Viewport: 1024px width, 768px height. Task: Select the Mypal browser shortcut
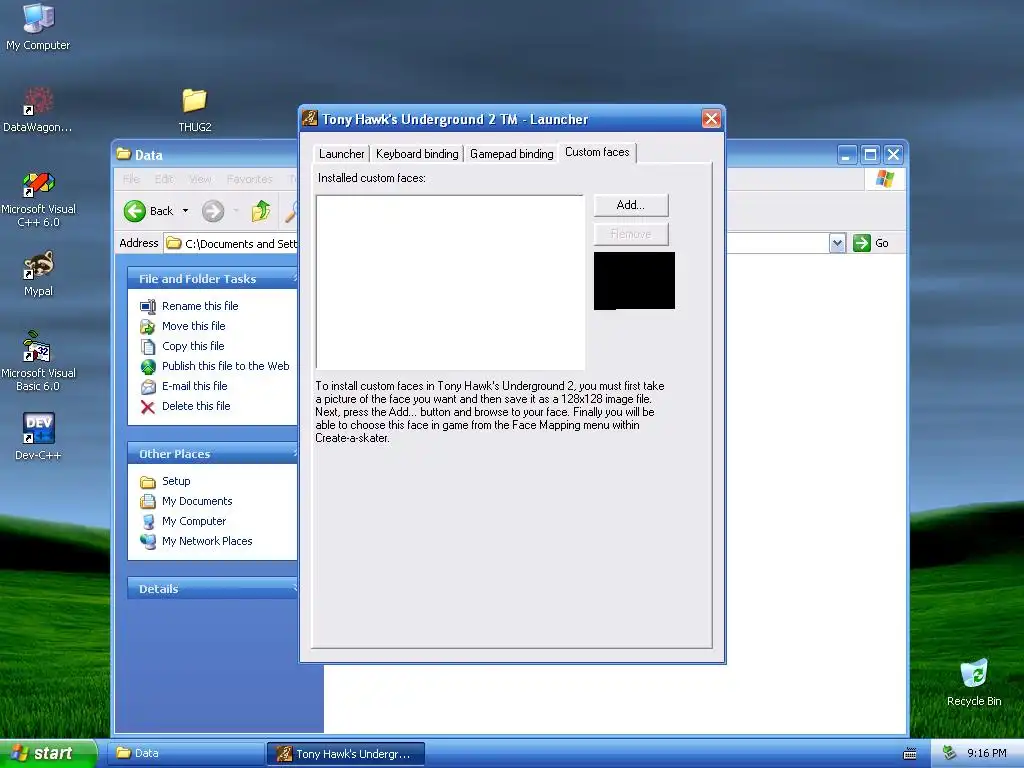pyautogui.click(x=38, y=273)
